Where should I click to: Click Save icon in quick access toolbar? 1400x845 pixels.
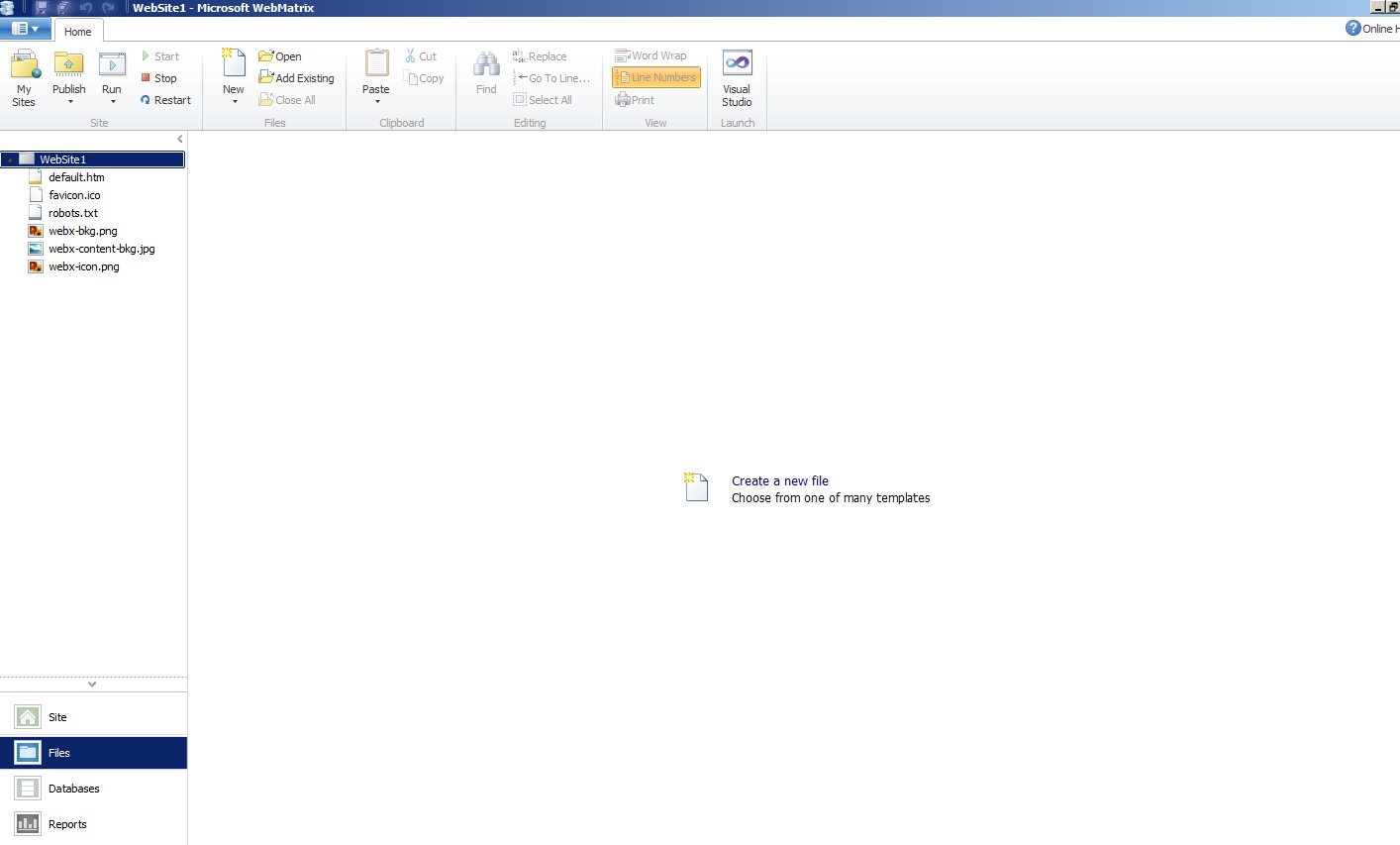tap(42, 7)
